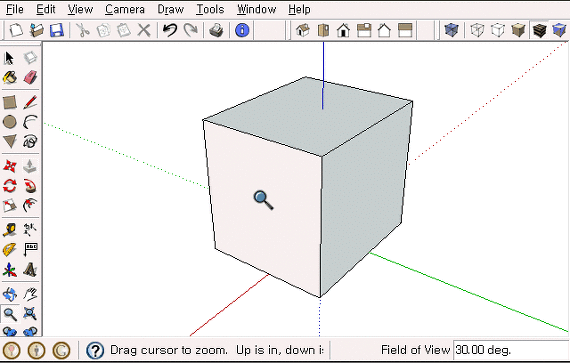Enable Wireframe display style
This screenshot has width=570, height=363.
click(477, 30)
